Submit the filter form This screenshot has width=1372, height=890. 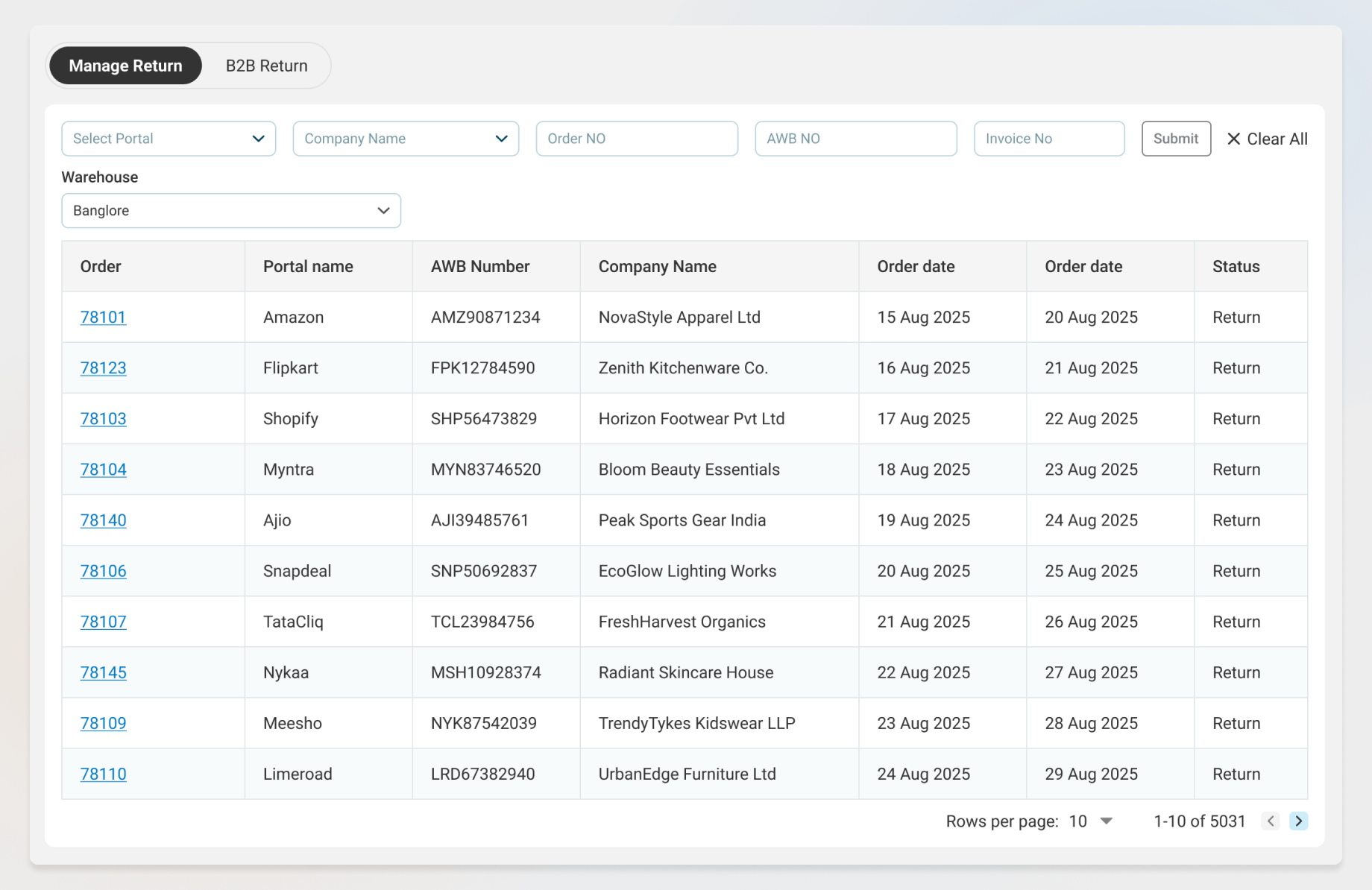point(1176,139)
